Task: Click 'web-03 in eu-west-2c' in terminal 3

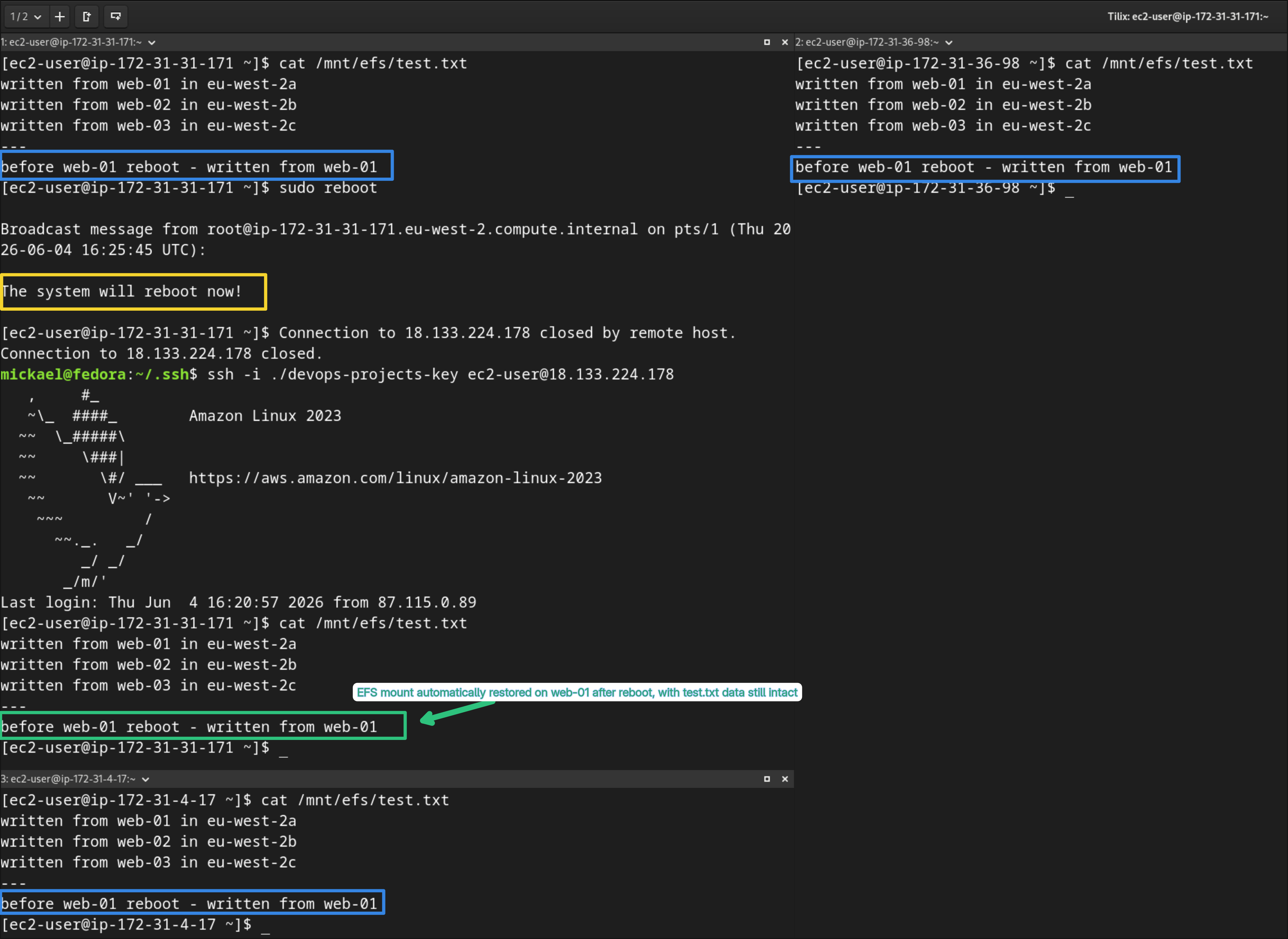Action: coord(207,862)
